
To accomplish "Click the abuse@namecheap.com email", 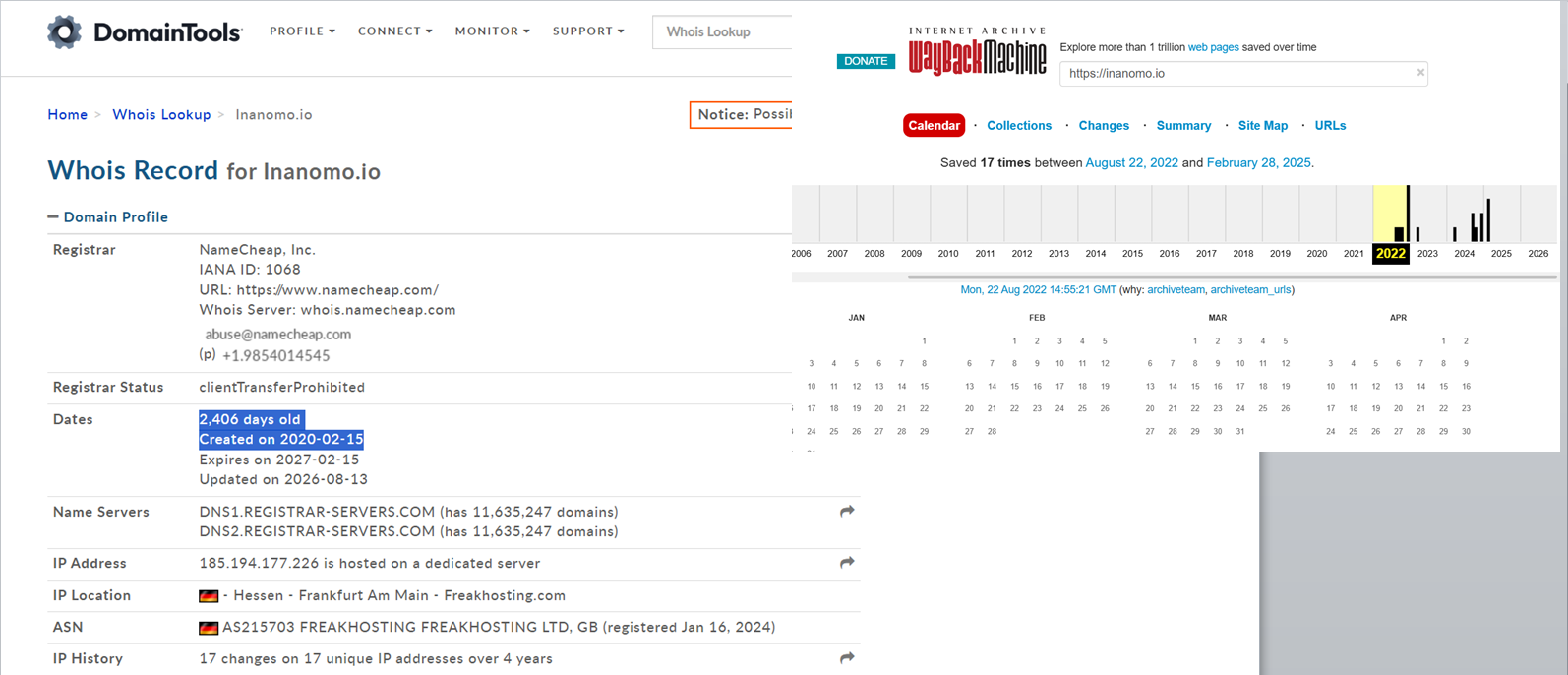I will [x=277, y=335].
